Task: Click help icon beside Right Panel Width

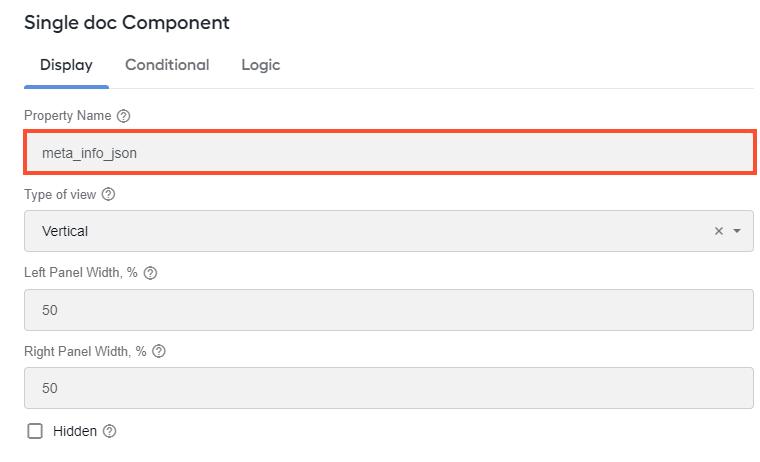Action: [159, 351]
